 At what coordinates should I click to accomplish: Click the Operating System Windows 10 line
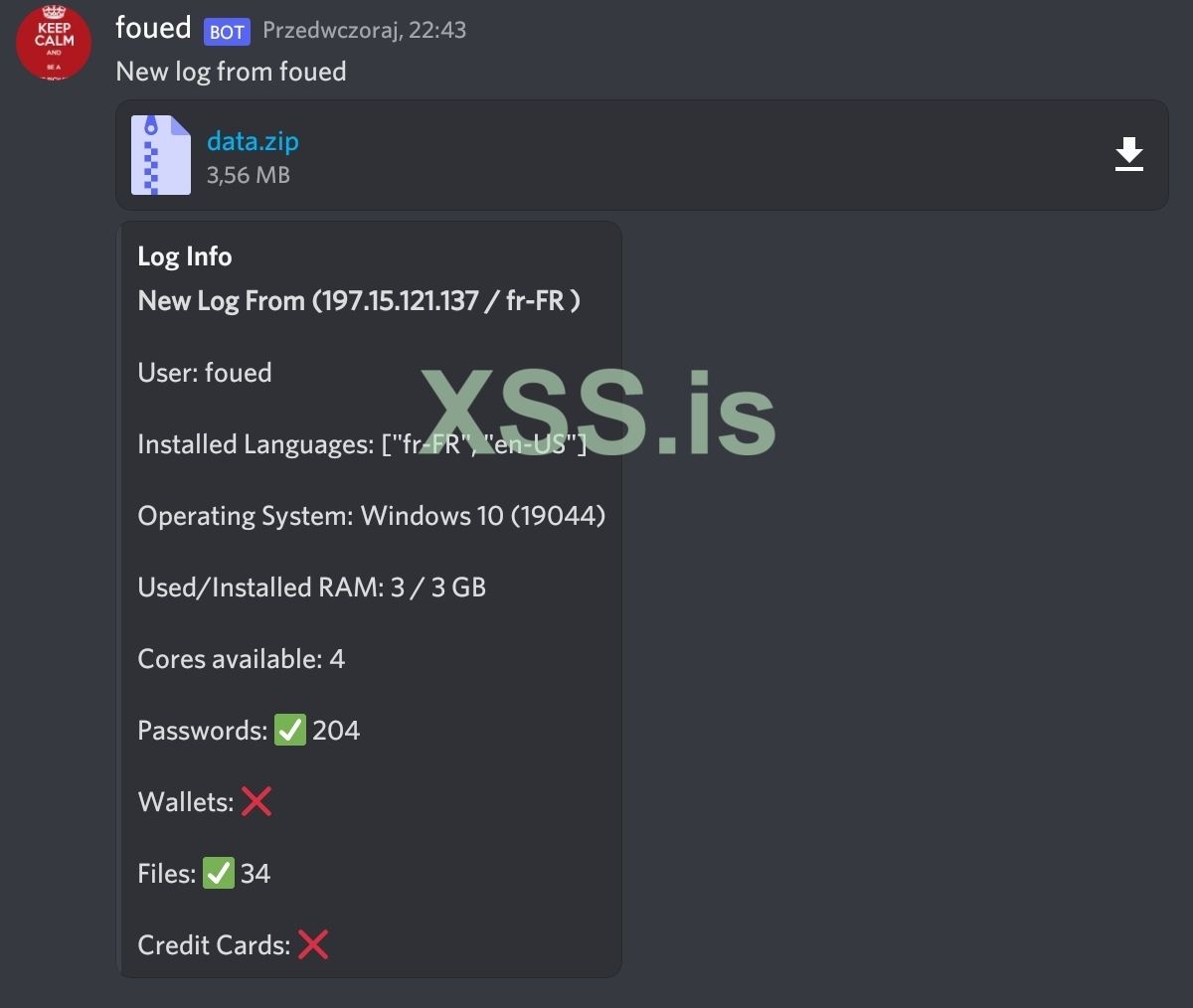coord(372,516)
